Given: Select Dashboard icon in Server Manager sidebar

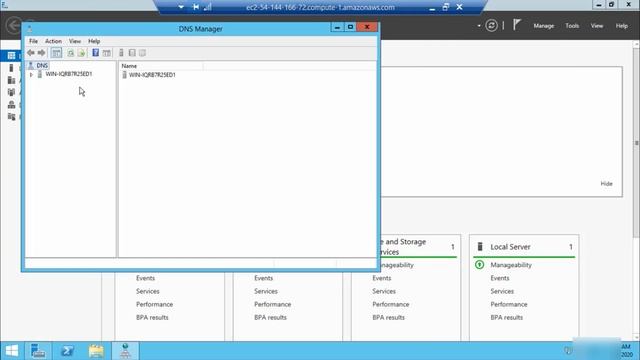Looking at the screenshot, I should [11, 56].
